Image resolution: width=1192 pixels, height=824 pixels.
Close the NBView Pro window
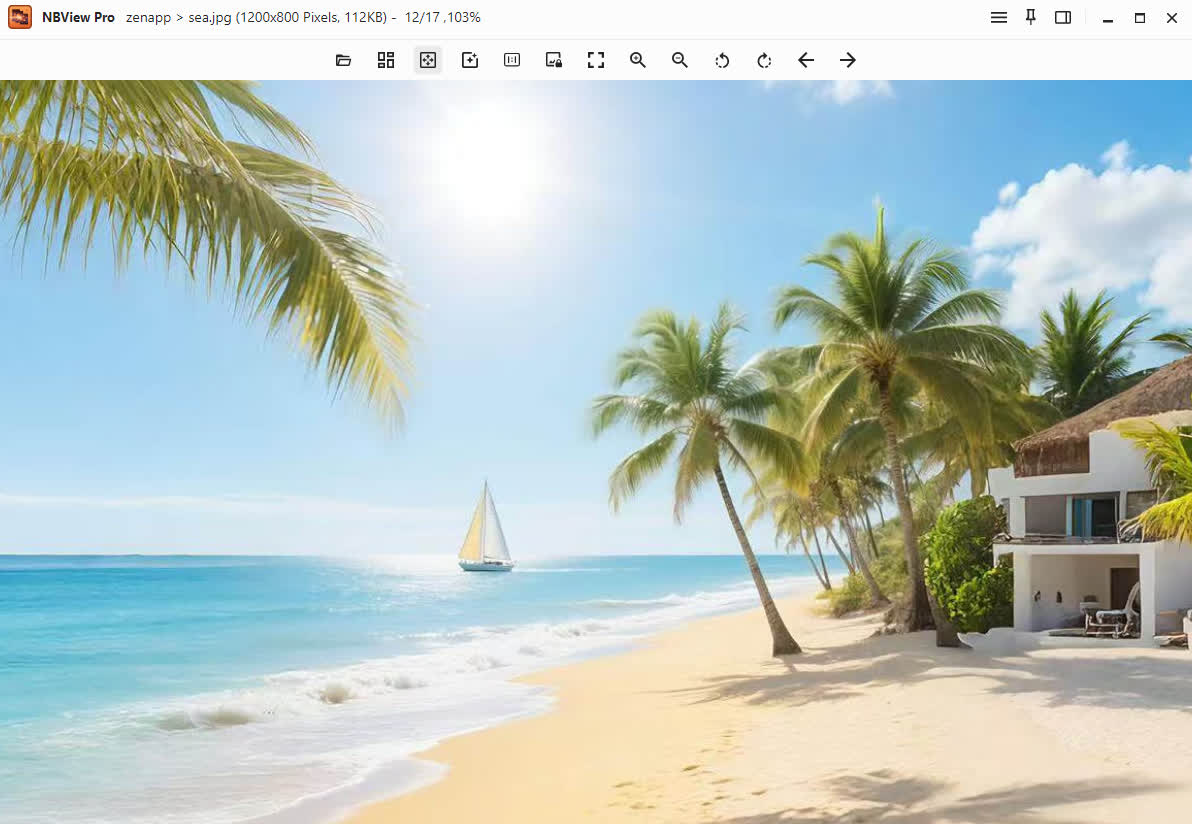click(1171, 17)
